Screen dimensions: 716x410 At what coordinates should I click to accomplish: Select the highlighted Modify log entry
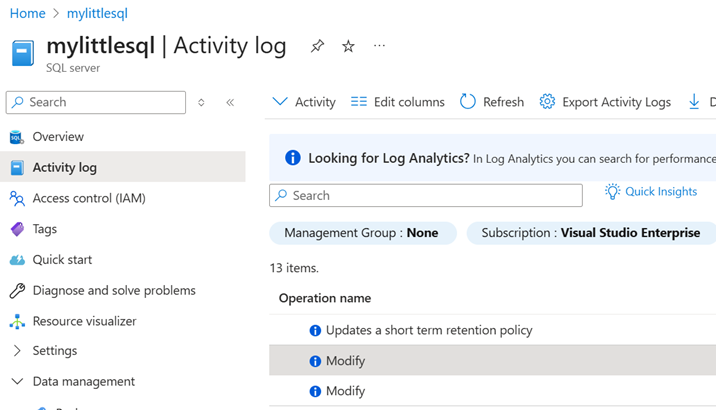[492, 361]
